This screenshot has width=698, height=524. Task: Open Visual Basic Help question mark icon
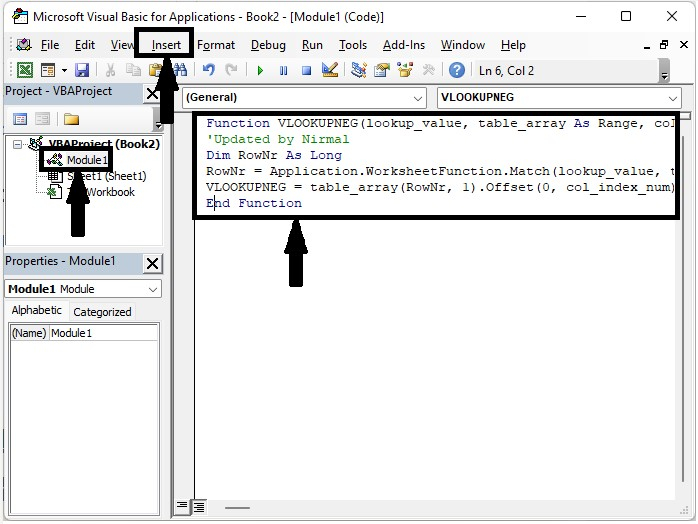pyautogui.click(x=457, y=70)
